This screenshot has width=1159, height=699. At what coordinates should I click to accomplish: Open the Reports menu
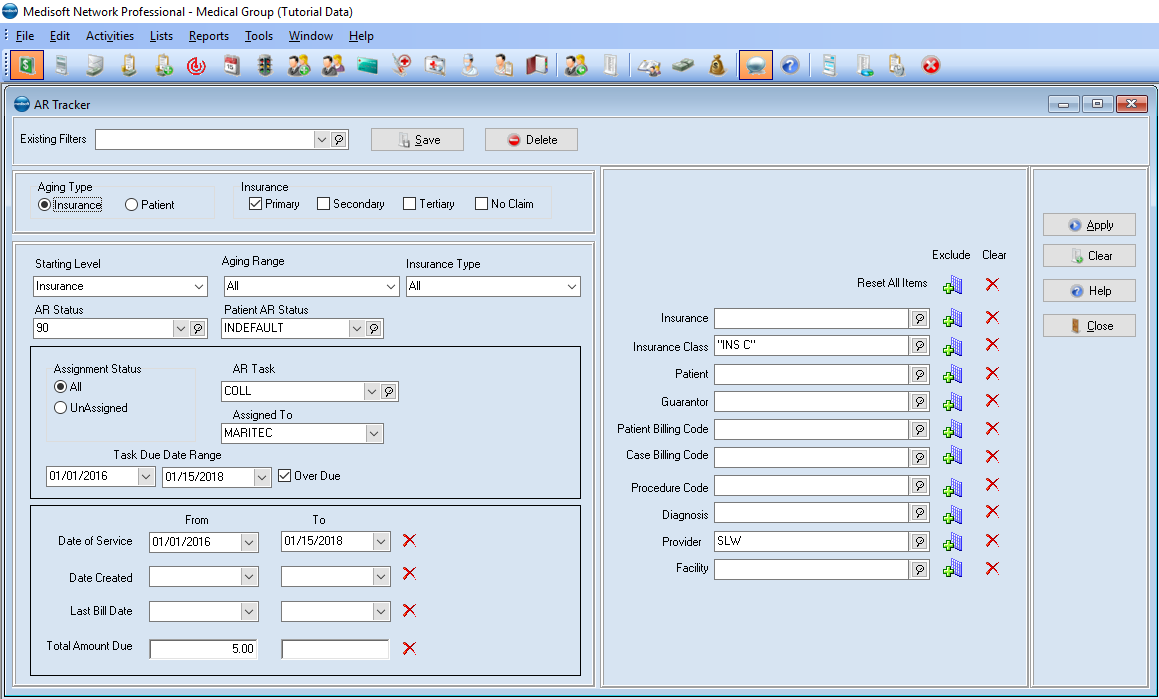tap(208, 35)
